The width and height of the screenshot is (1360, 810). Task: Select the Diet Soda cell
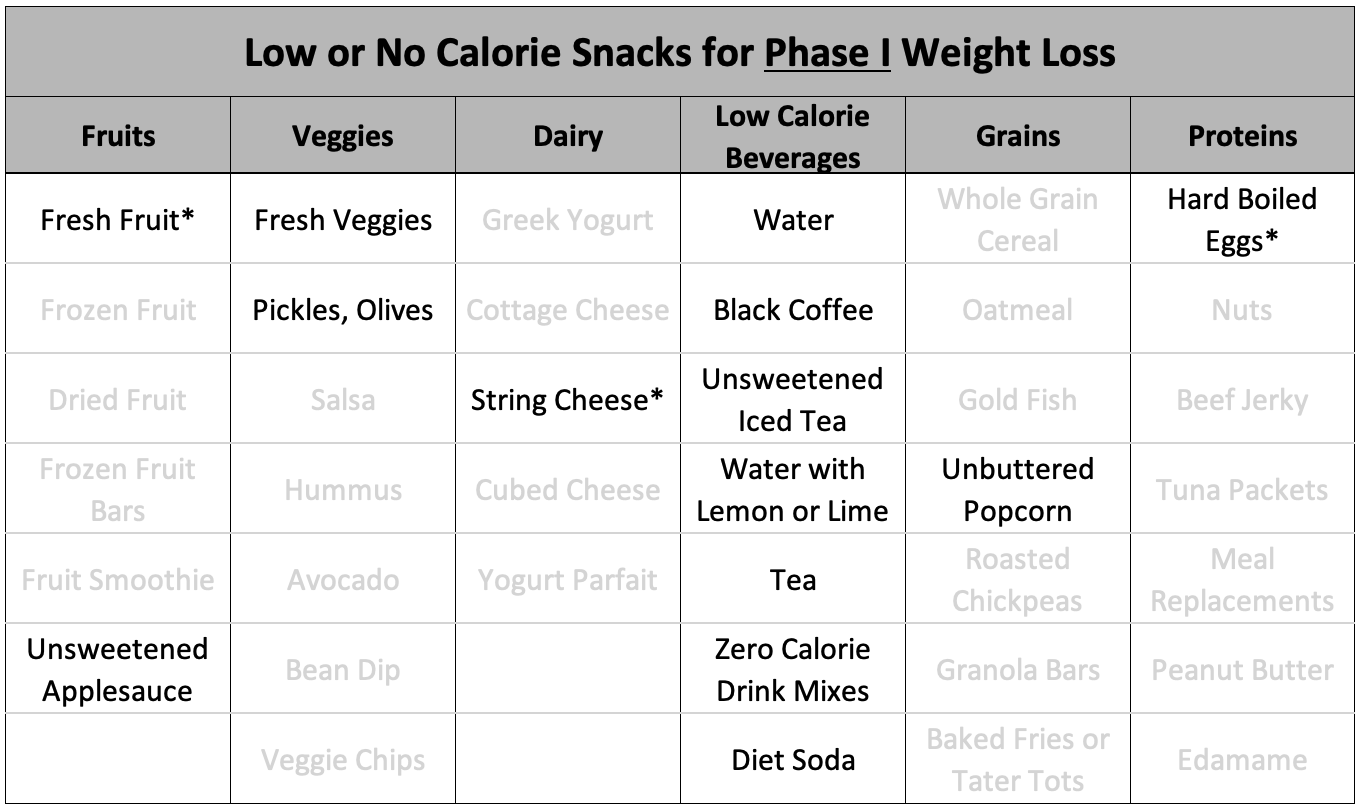tap(793, 760)
